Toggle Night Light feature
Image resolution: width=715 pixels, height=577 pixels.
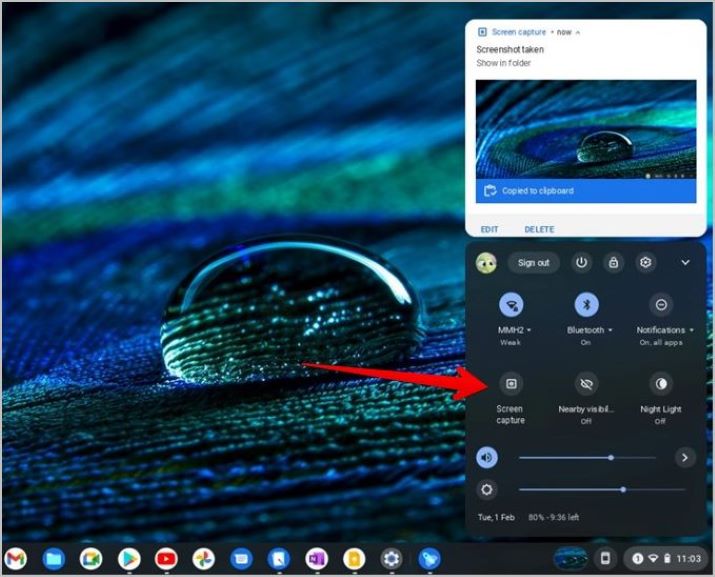point(661,384)
